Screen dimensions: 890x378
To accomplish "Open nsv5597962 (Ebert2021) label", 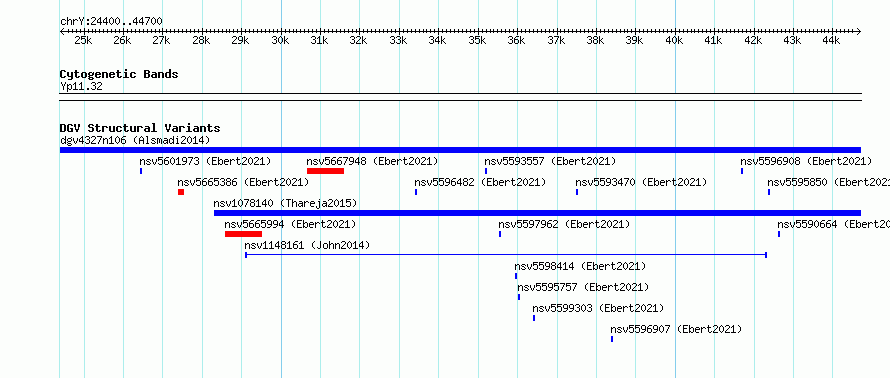I will [564, 224].
